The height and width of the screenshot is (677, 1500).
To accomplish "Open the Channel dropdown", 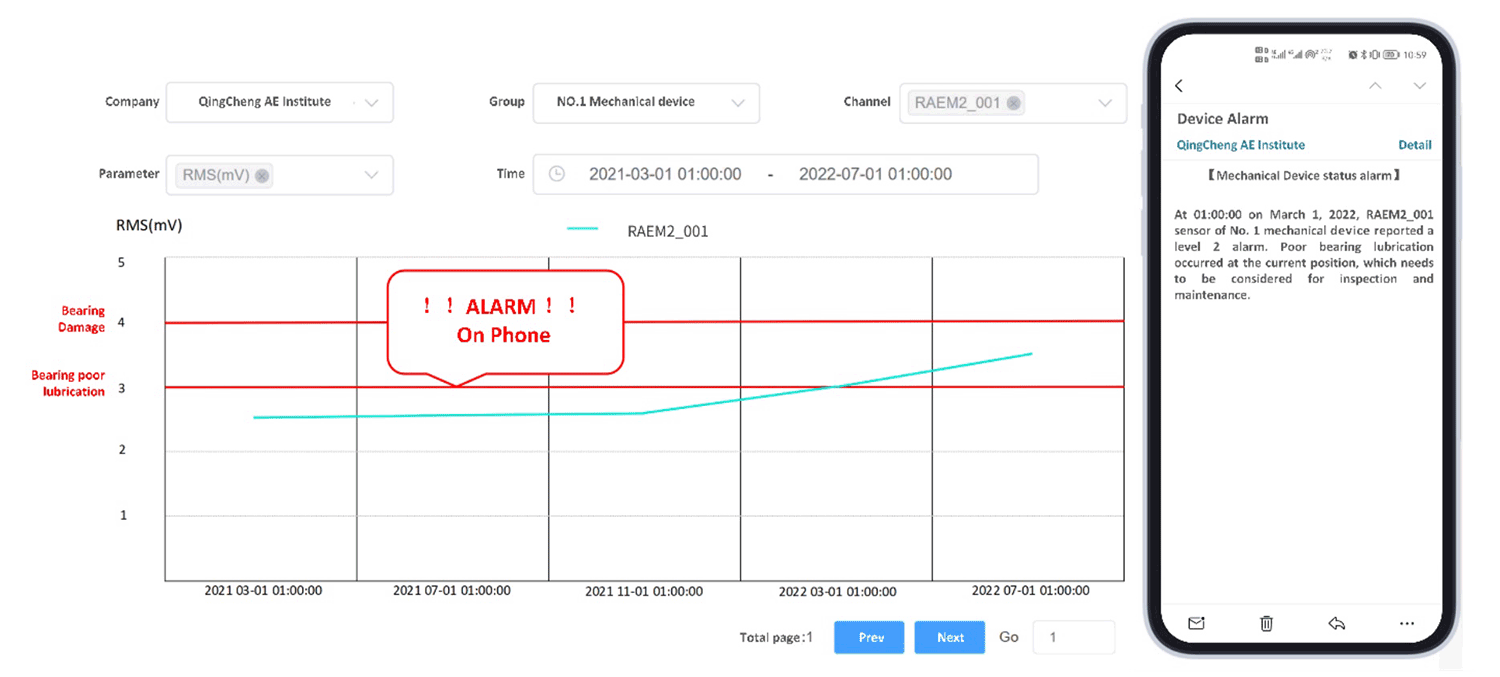I will pyautogui.click(x=1105, y=103).
